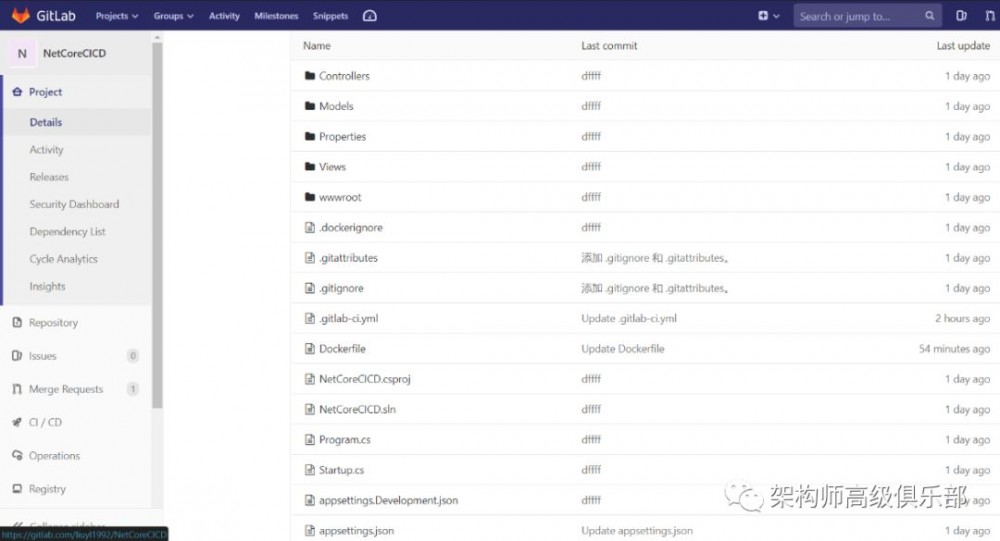The height and width of the screenshot is (541, 1000).
Task: Open Cycle Analytics in sidebar
Action: 64,259
